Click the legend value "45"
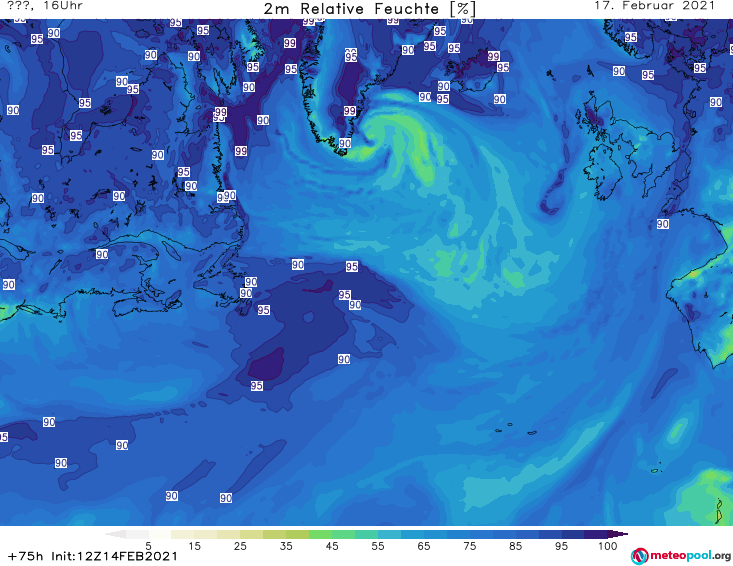The width and height of the screenshot is (733, 566). [332, 546]
